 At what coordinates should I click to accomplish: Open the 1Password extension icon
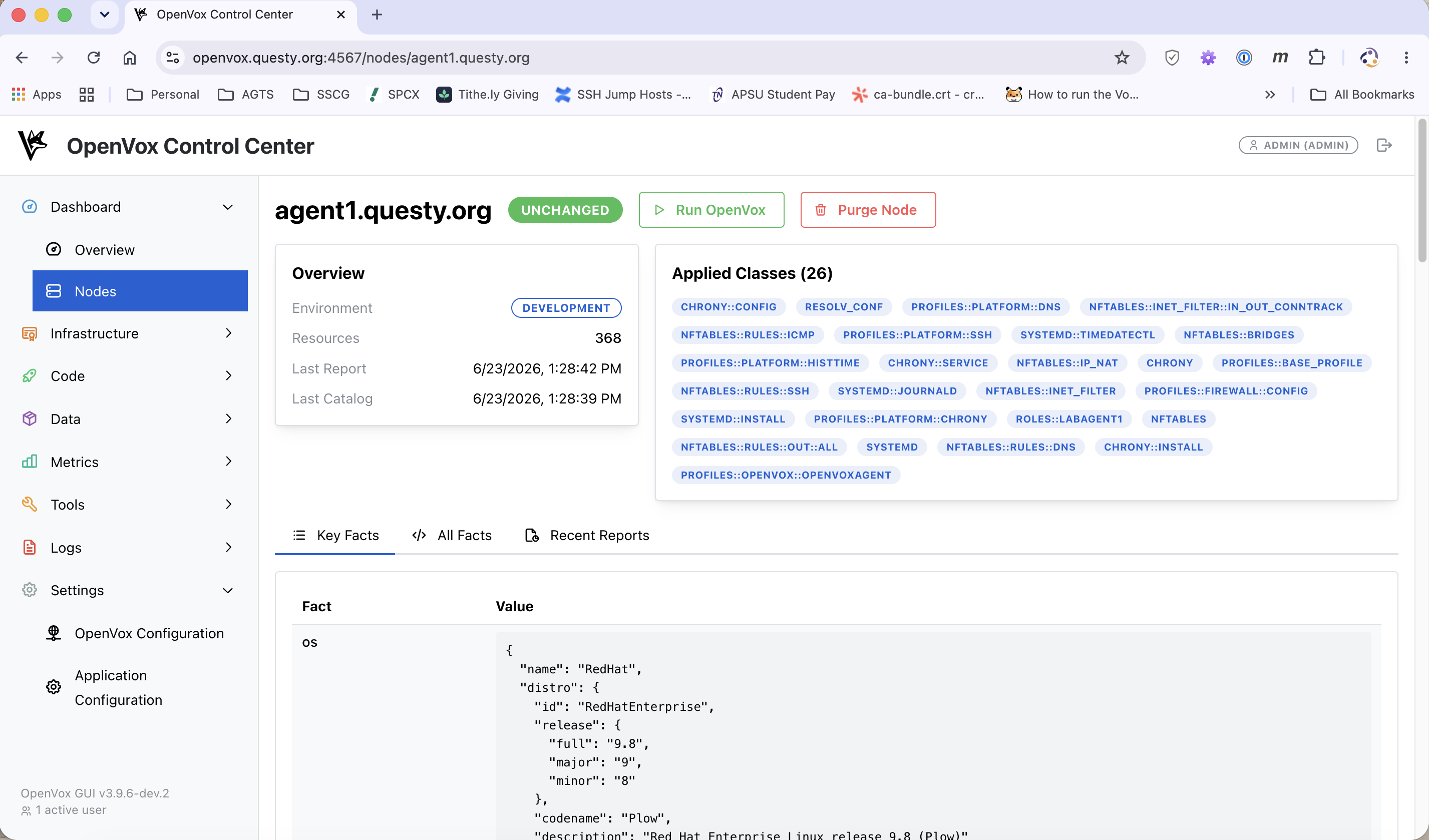[1244, 57]
